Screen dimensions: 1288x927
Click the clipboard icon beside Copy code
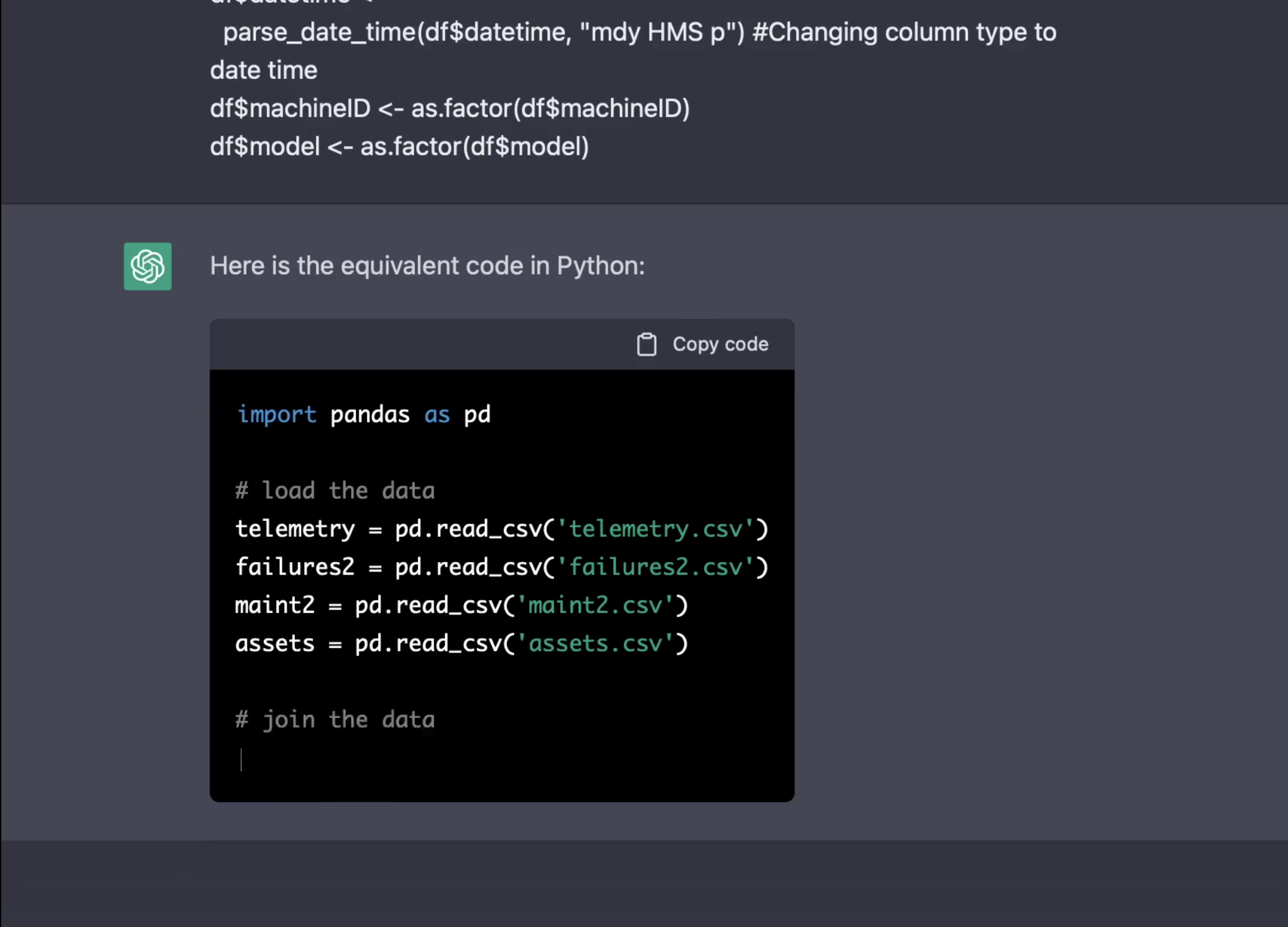pyautogui.click(x=647, y=344)
